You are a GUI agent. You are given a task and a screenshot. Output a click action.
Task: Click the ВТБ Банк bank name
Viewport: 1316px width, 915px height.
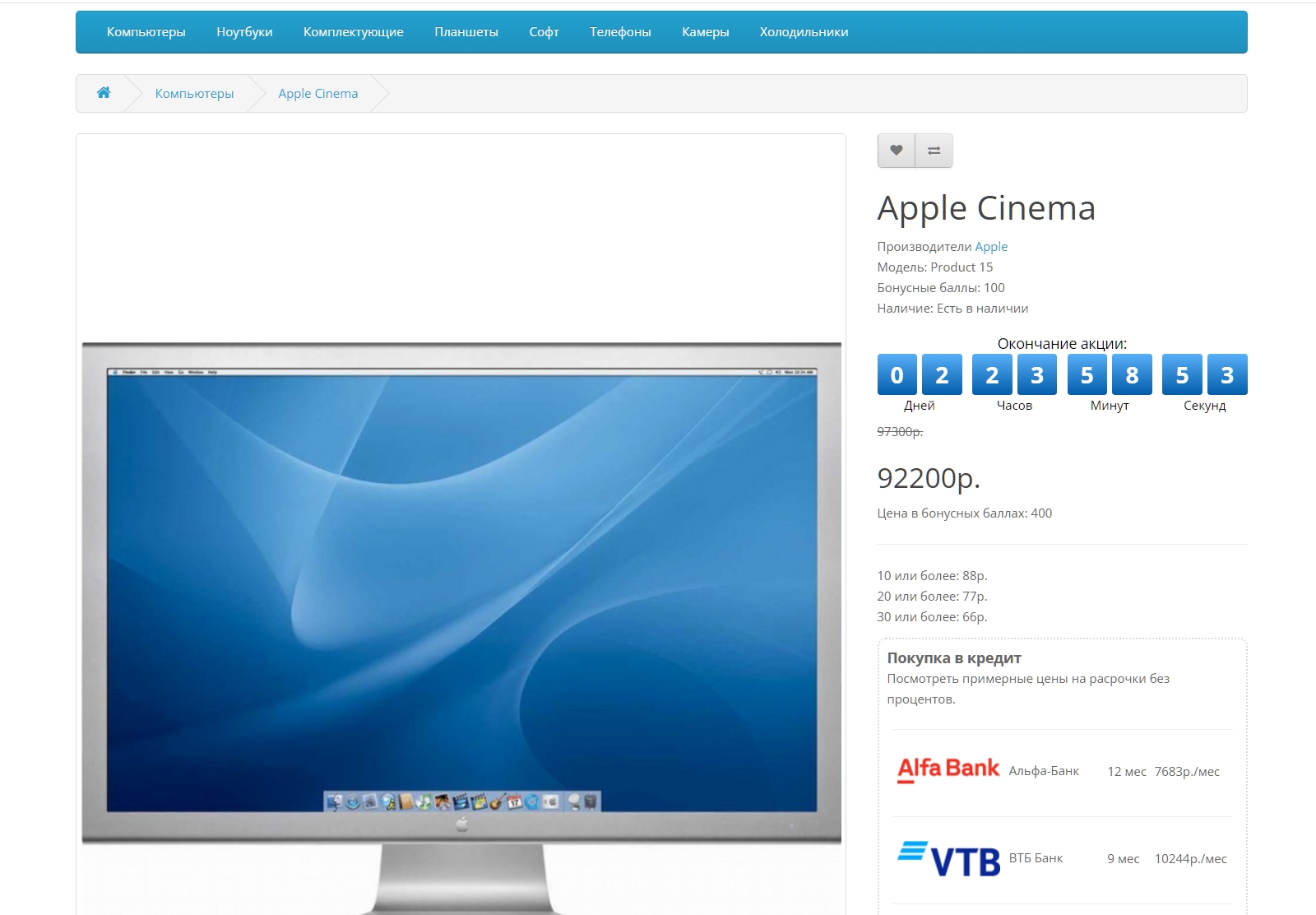pos(1036,858)
